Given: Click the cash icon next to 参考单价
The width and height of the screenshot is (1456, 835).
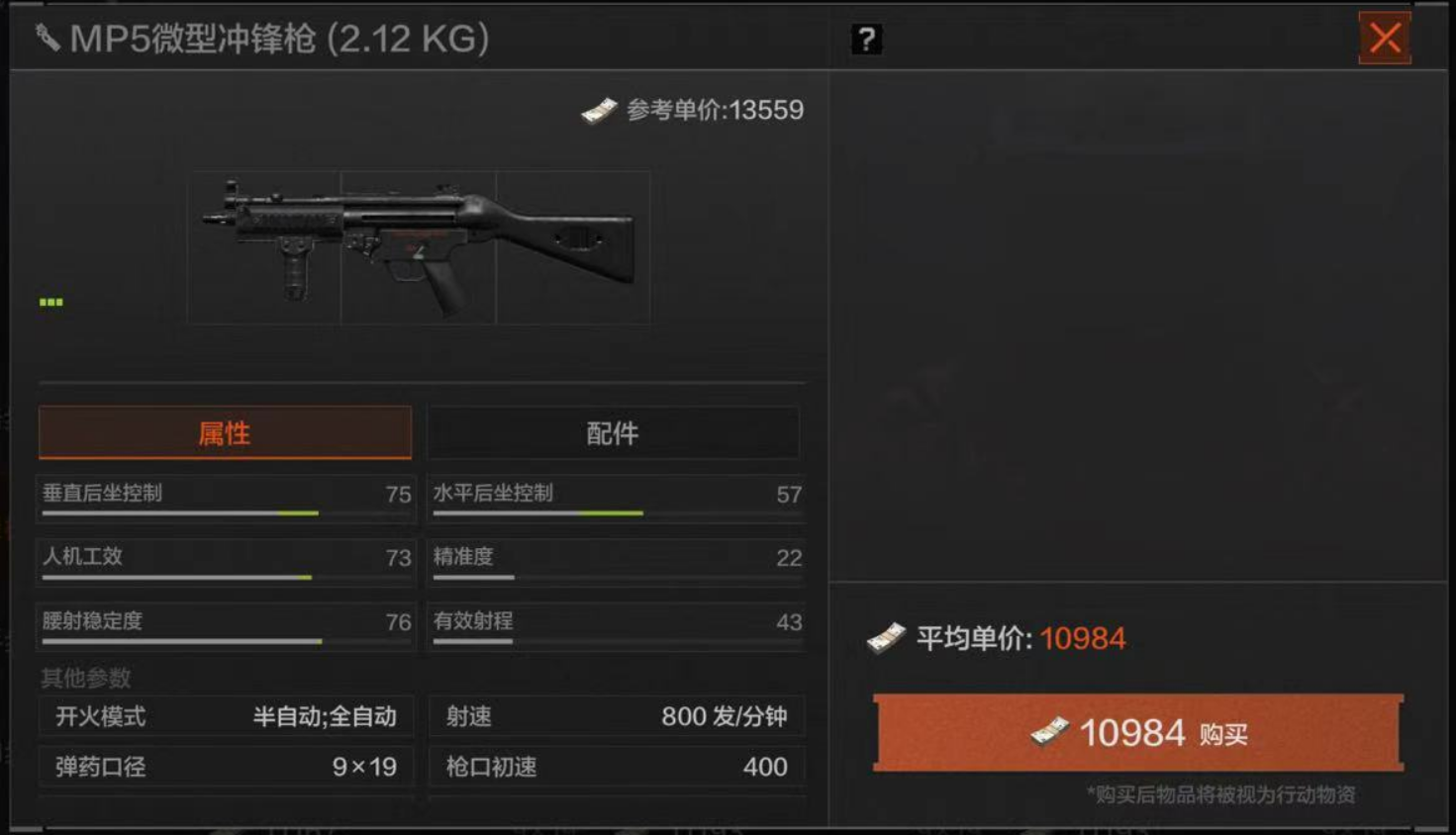Looking at the screenshot, I should 599,110.
